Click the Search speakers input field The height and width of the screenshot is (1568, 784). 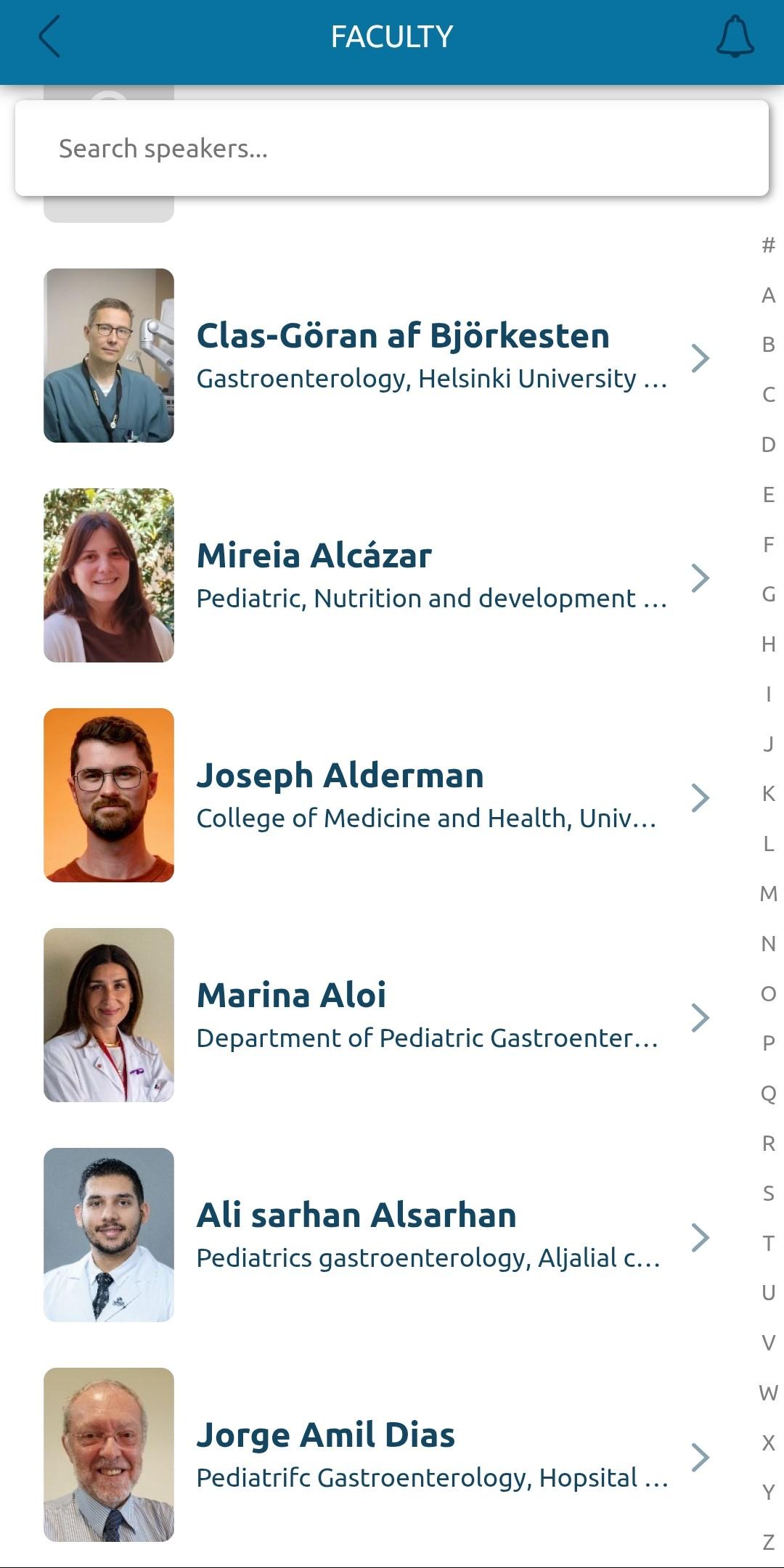[x=392, y=149]
